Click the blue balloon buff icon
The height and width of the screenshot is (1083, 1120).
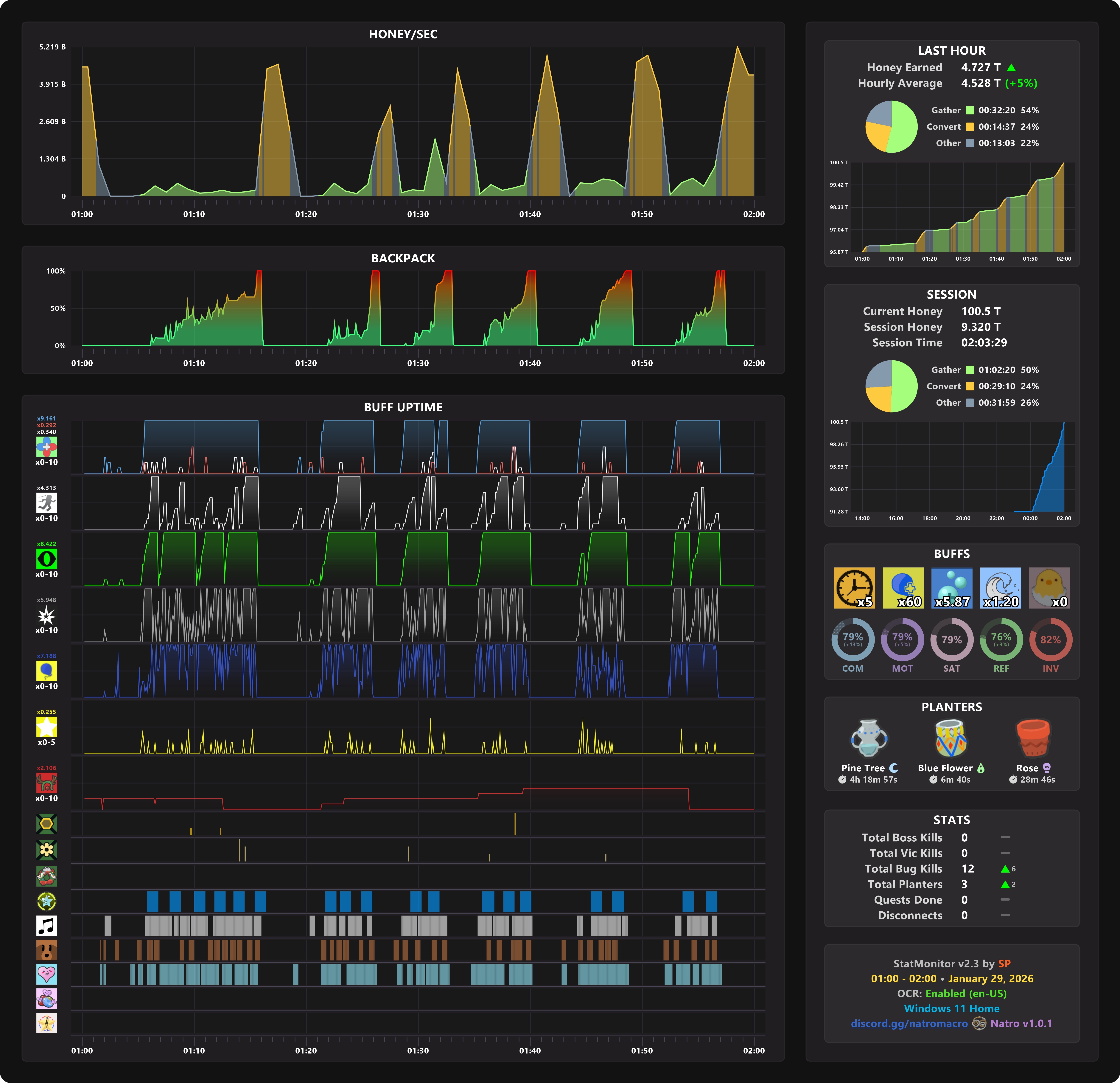46,671
